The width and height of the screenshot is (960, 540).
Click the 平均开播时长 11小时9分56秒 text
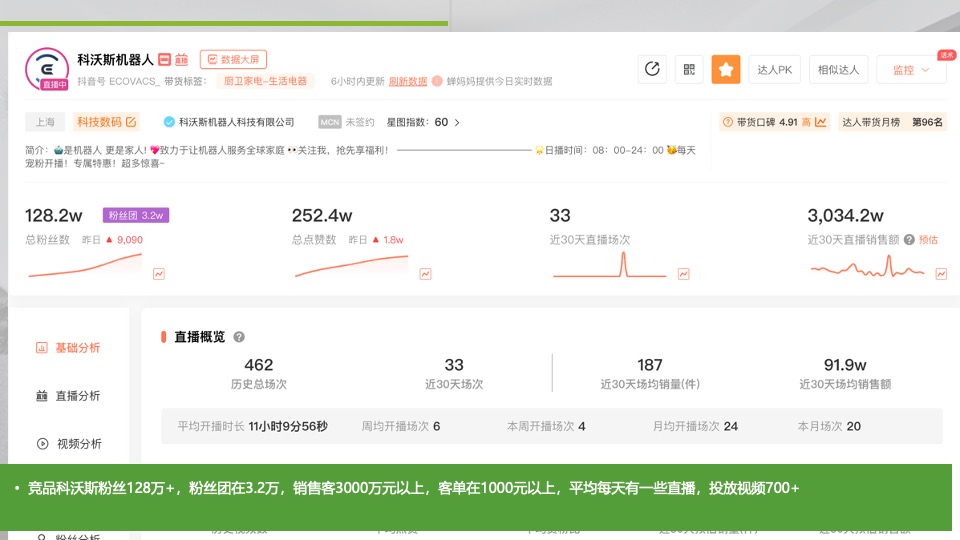[252, 426]
